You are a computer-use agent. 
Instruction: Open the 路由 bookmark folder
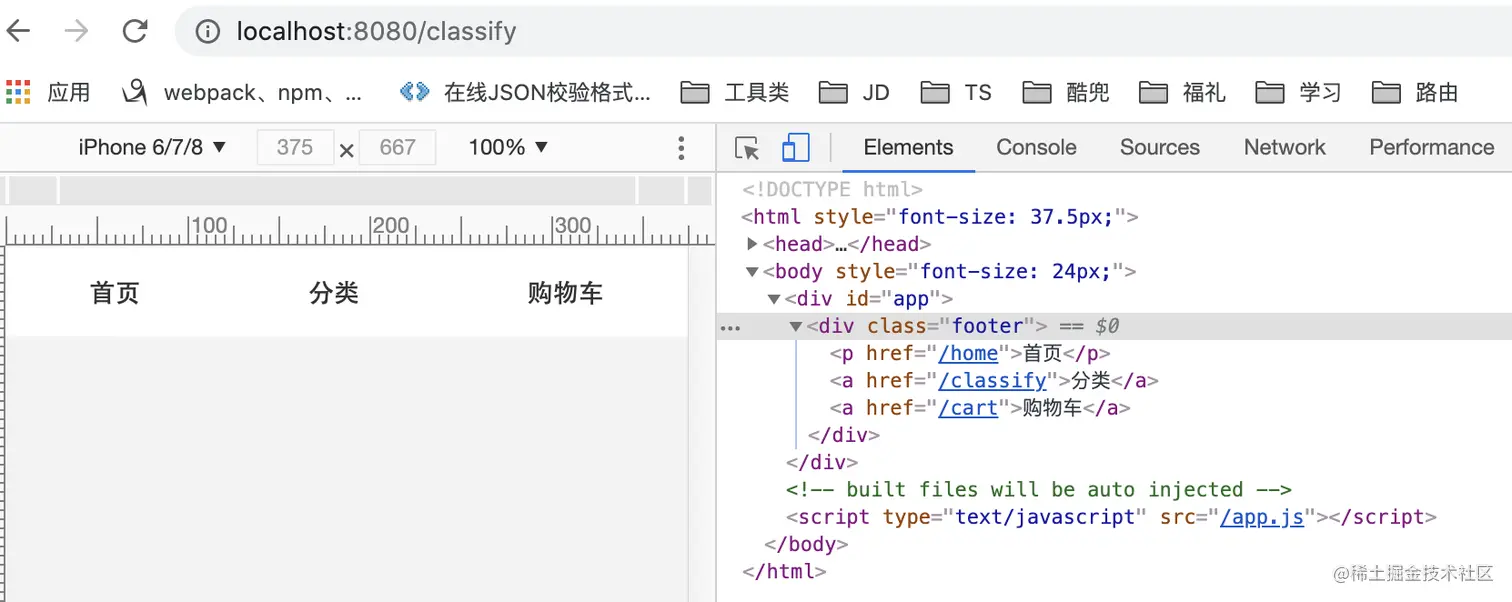point(1415,92)
